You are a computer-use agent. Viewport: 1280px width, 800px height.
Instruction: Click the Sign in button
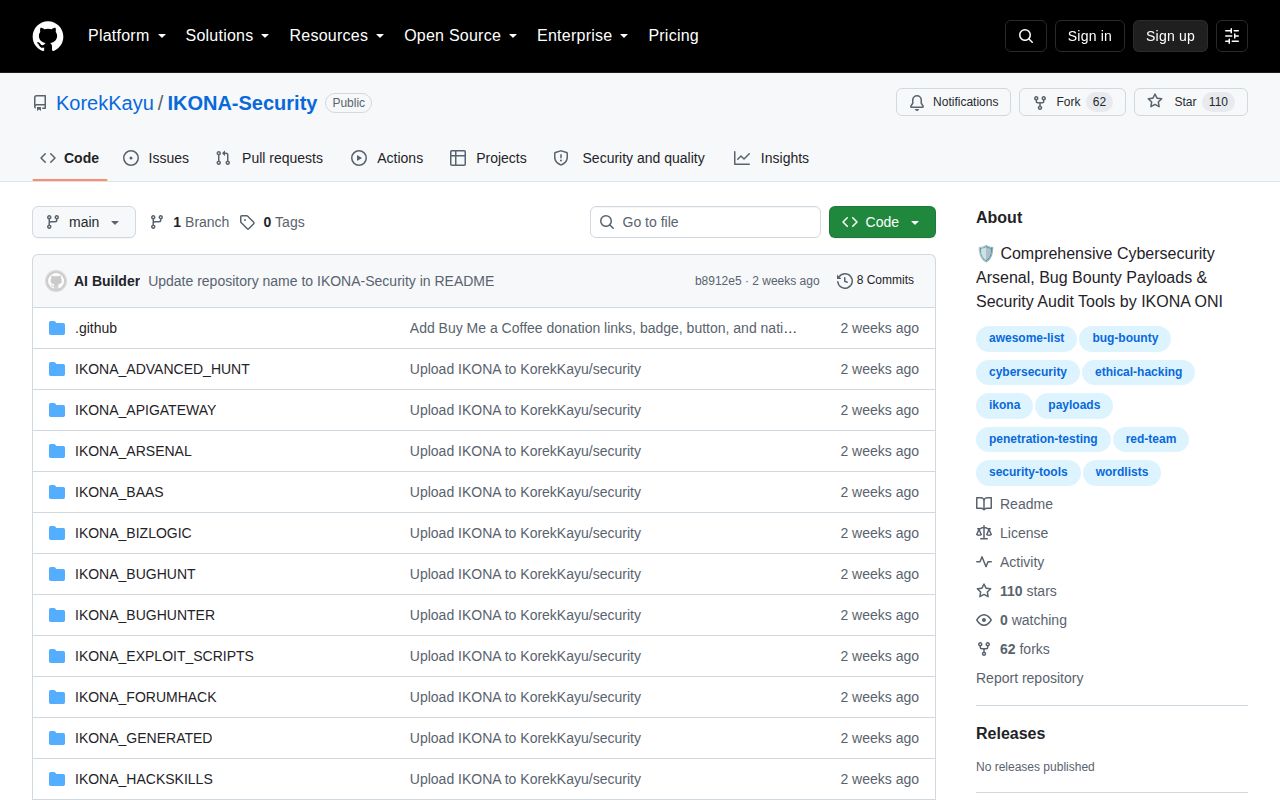(x=1089, y=36)
